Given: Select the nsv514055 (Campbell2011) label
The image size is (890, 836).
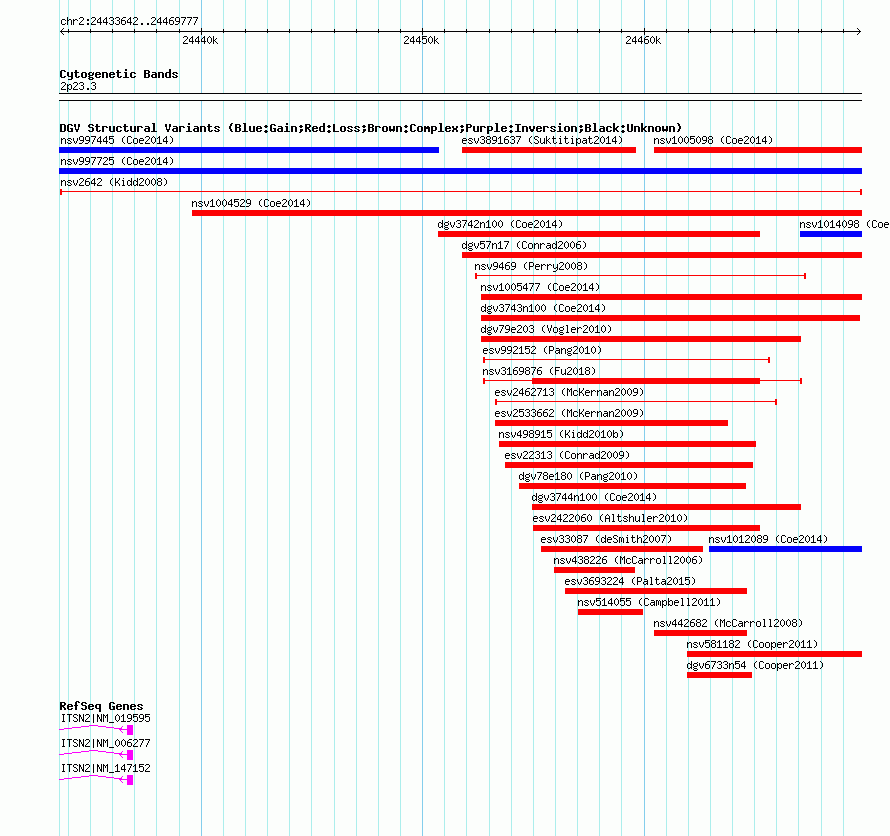Looking at the screenshot, I should tap(649, 602).
